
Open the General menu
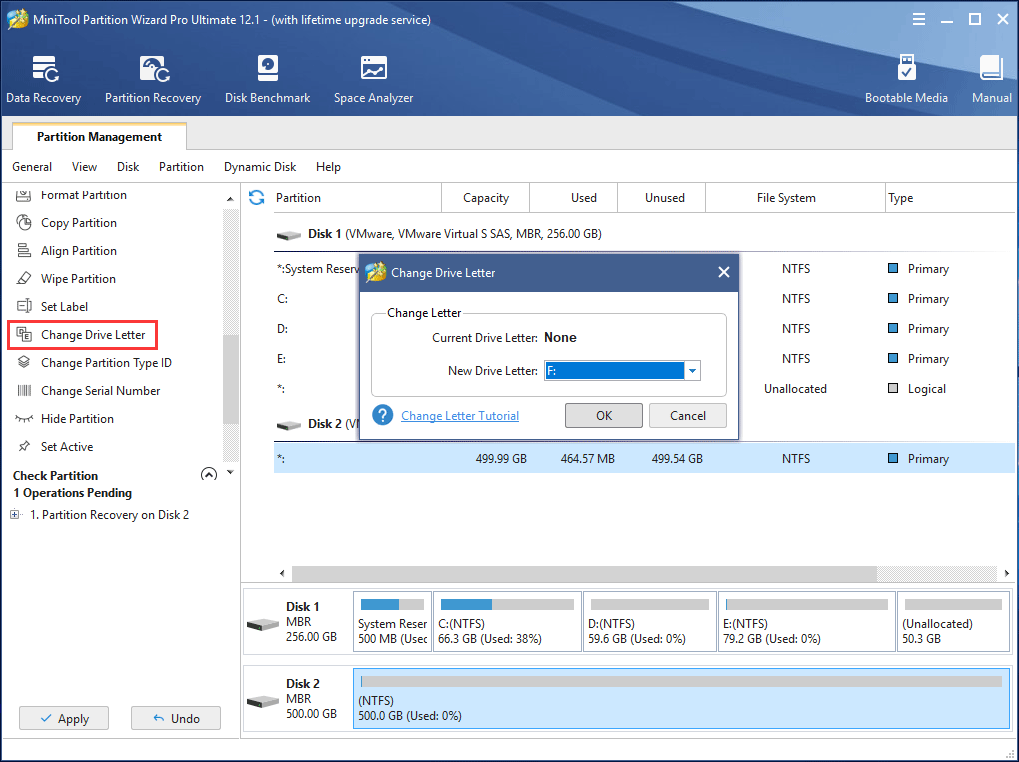point(32,167)
